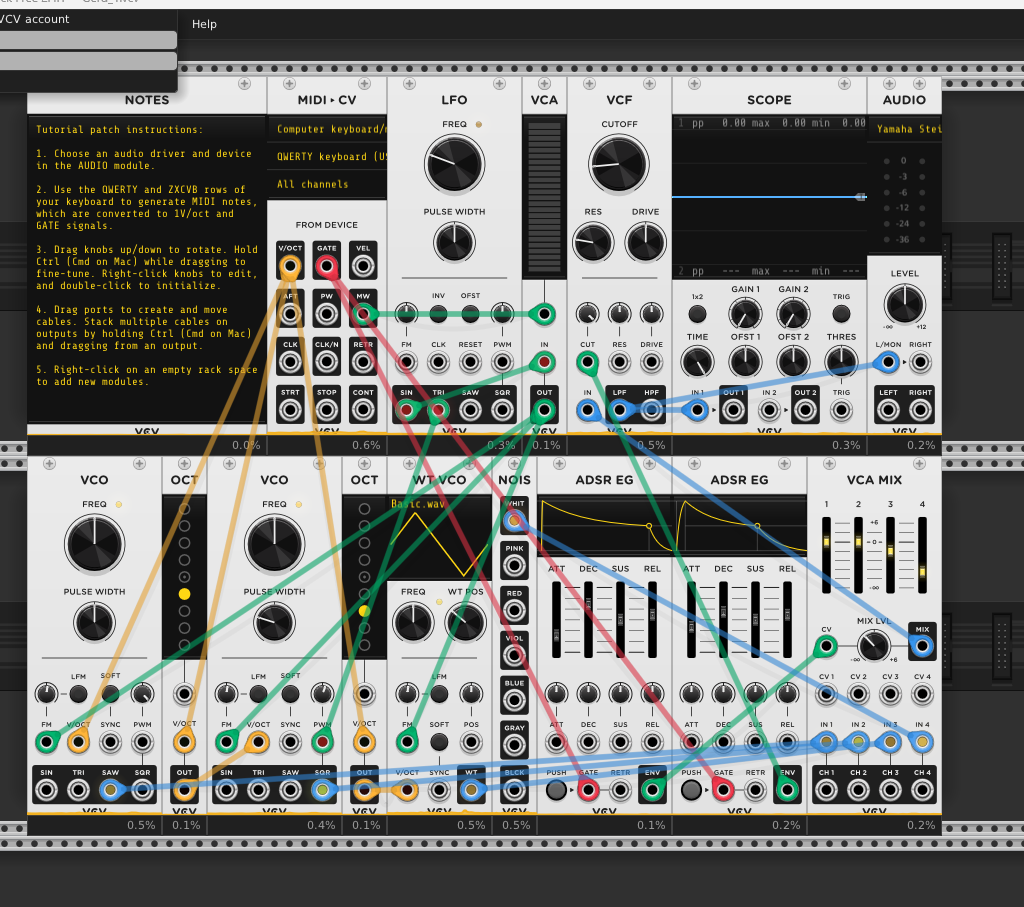Open the Yamaha audio device selector
This screenshot has height=907, width=1024.
[x=904, y=129]
